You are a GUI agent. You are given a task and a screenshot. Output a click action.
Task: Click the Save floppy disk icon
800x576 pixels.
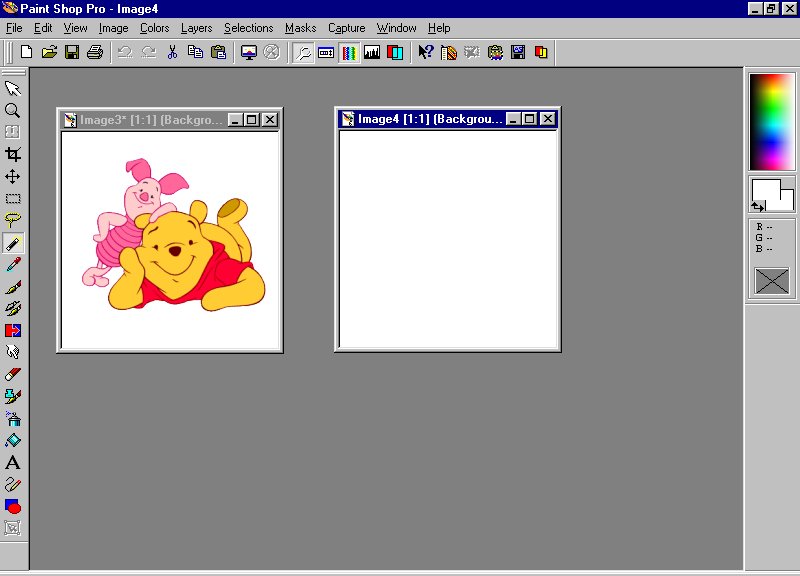coord(72,52)
